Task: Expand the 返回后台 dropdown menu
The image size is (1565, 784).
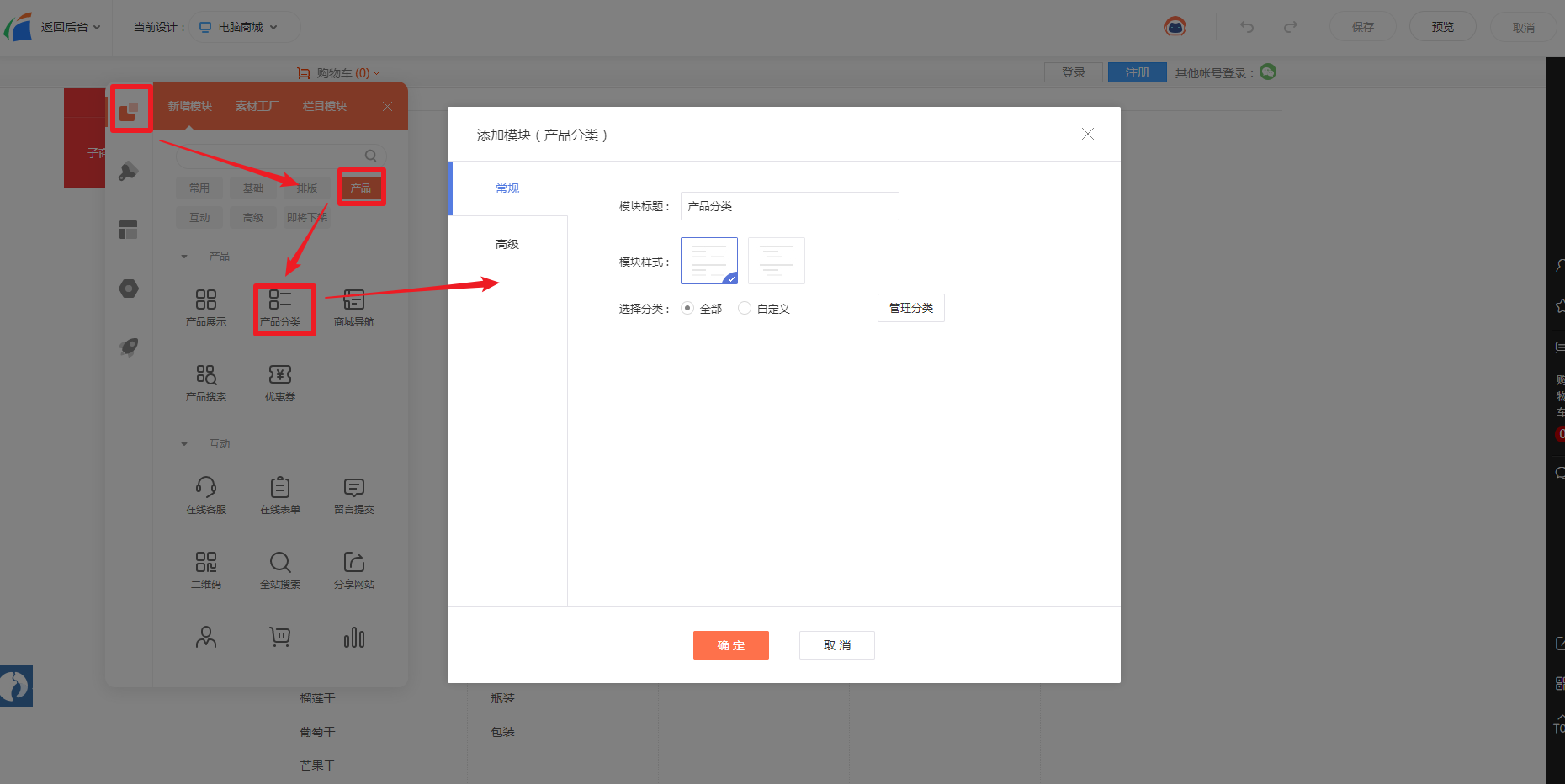Action: (69, 27)
